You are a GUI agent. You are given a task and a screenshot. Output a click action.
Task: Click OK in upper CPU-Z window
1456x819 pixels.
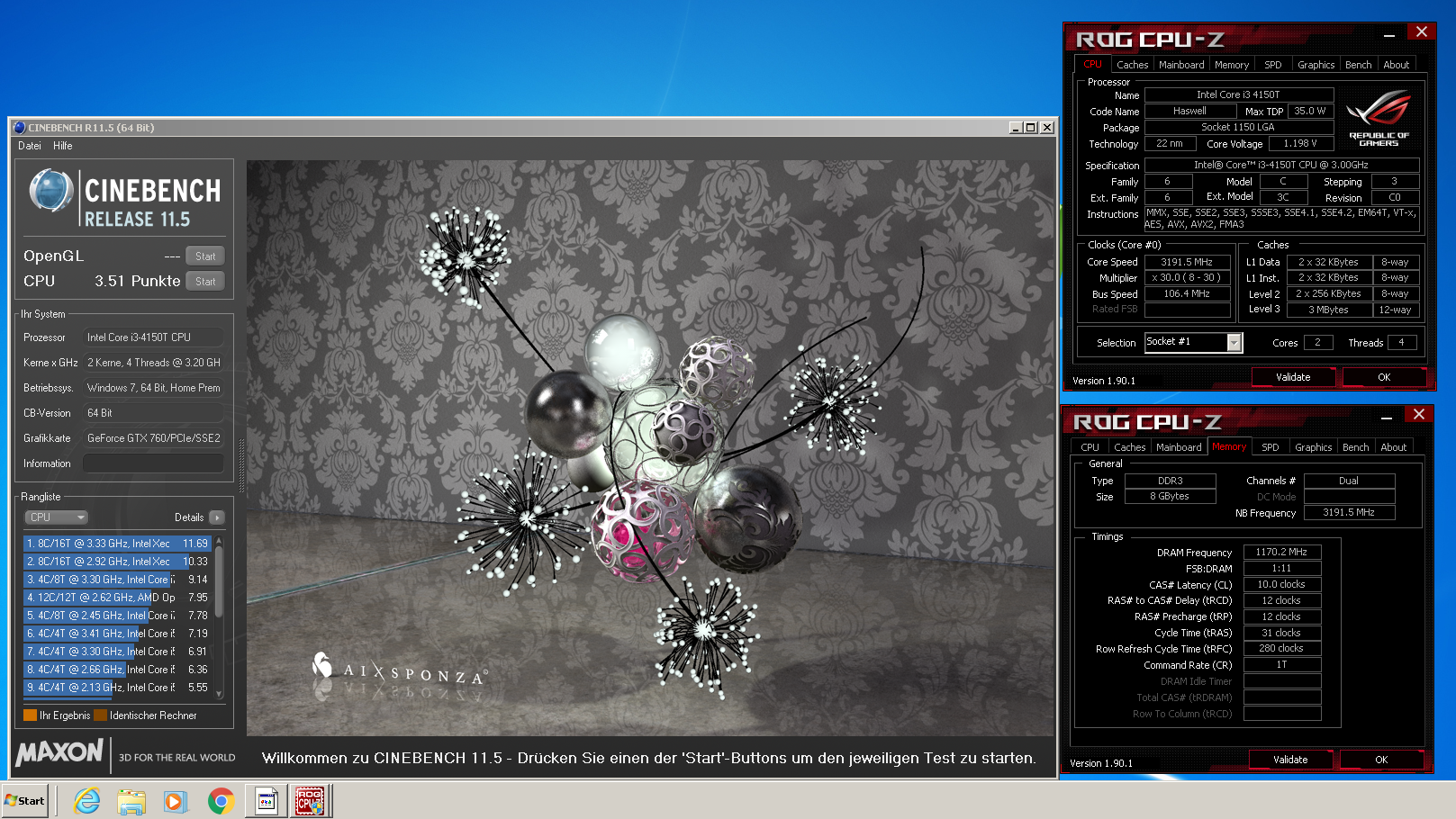tap(1384, 377)
